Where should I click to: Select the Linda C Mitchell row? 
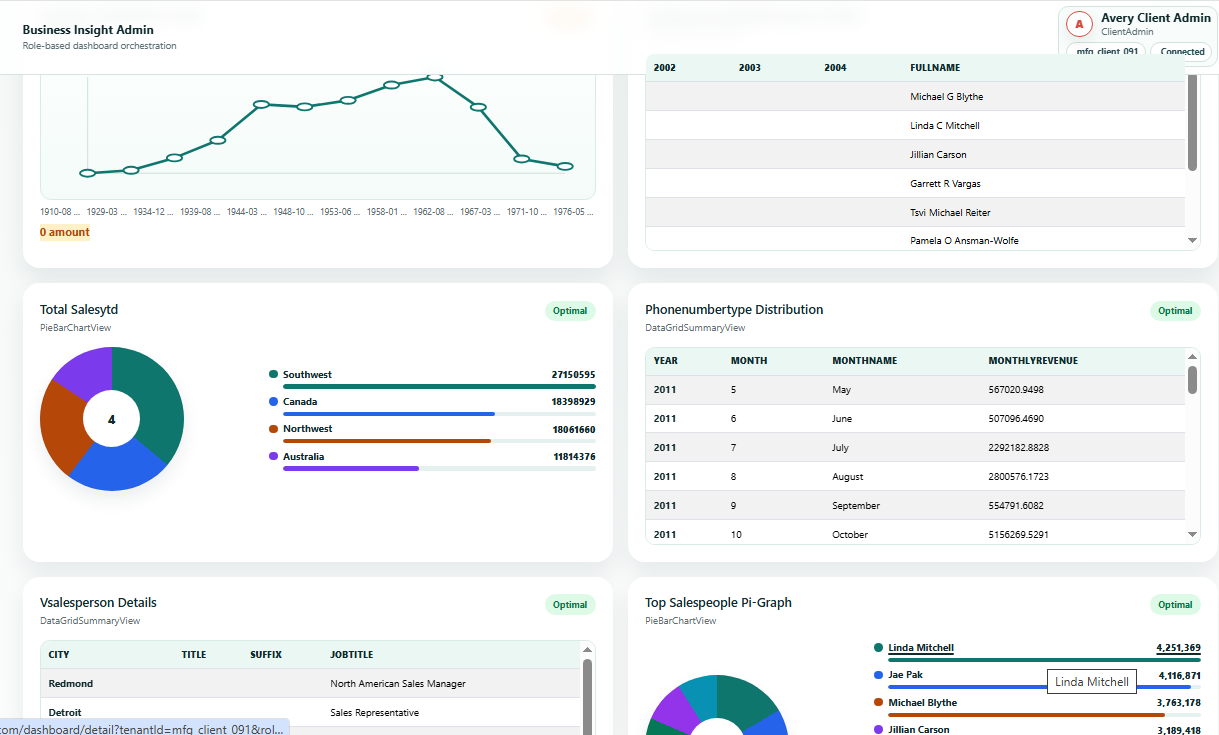coord(915,126)
